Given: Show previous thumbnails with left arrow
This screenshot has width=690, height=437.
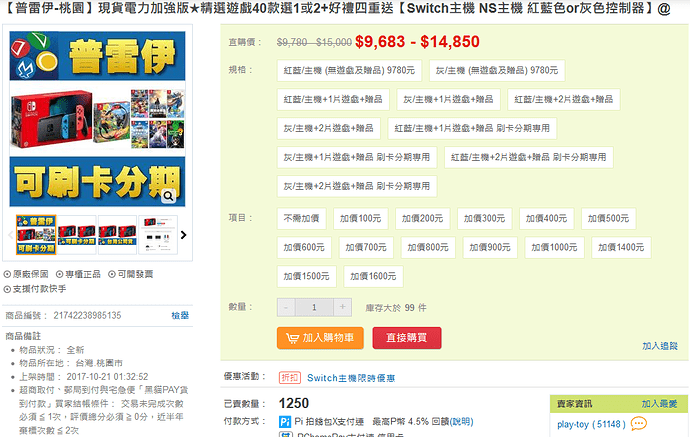Looking at the screenshot, I should [x=10, y=235].
